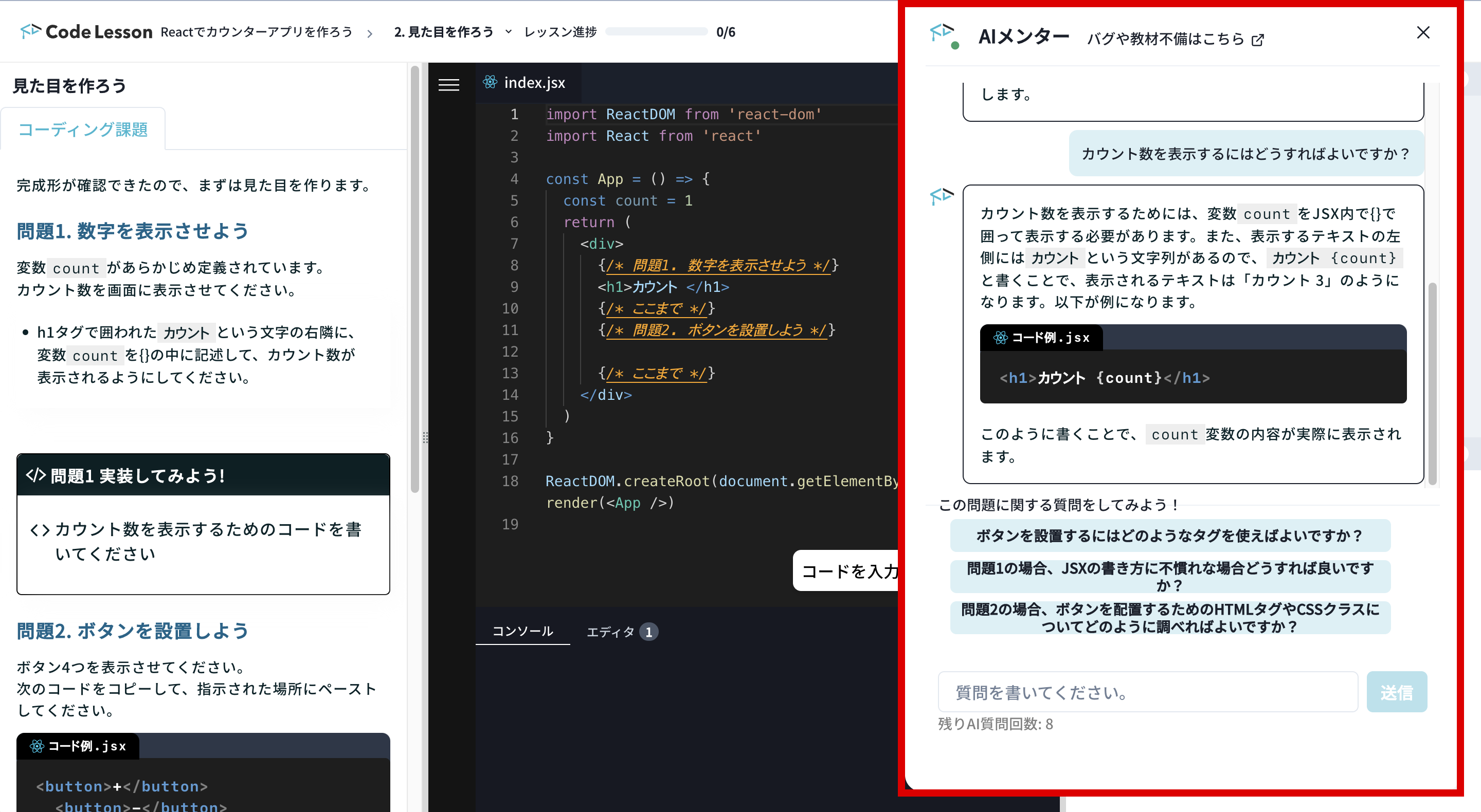Click the </> icon on 問題1 実装してみよう header
1481x812 pixels.
(x=35, y=475)
